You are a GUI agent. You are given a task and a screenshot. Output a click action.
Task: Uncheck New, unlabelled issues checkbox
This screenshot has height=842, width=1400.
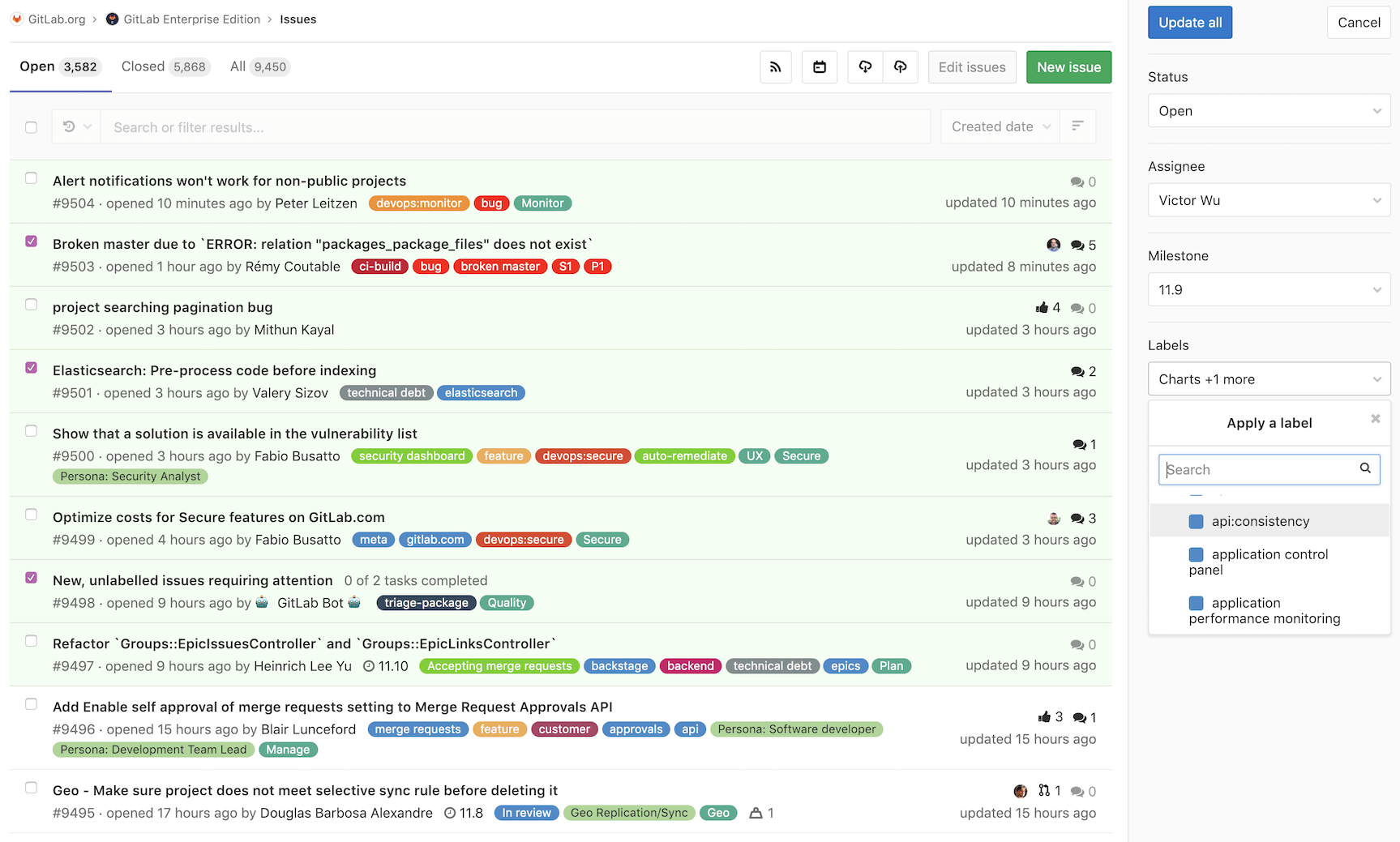point(31,578)
